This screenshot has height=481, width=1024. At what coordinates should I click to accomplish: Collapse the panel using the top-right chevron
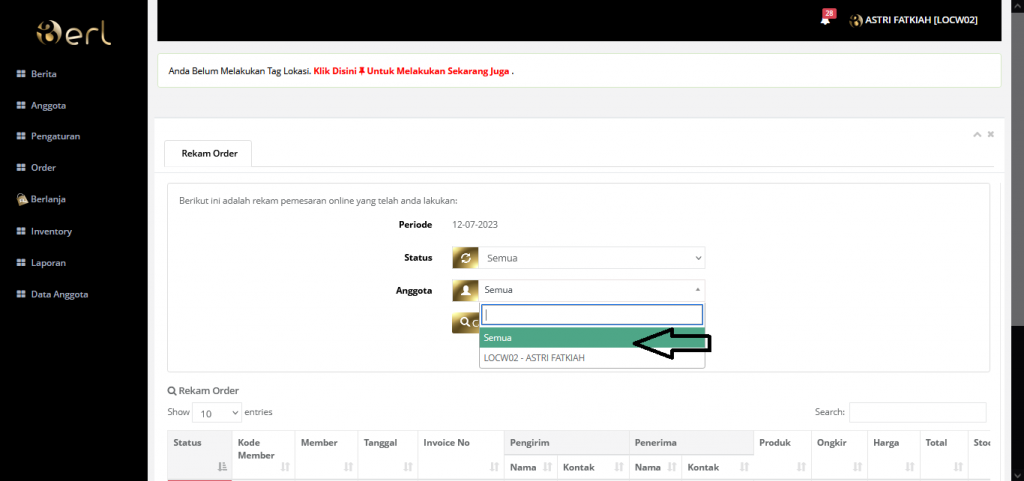pos(977,134)
